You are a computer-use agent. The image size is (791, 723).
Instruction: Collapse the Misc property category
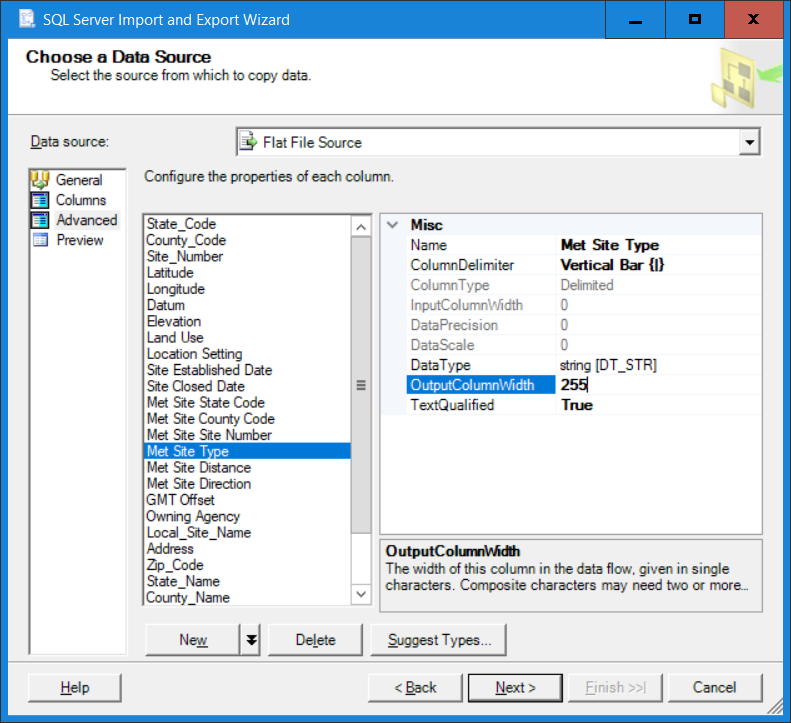(x=393, y=225)
